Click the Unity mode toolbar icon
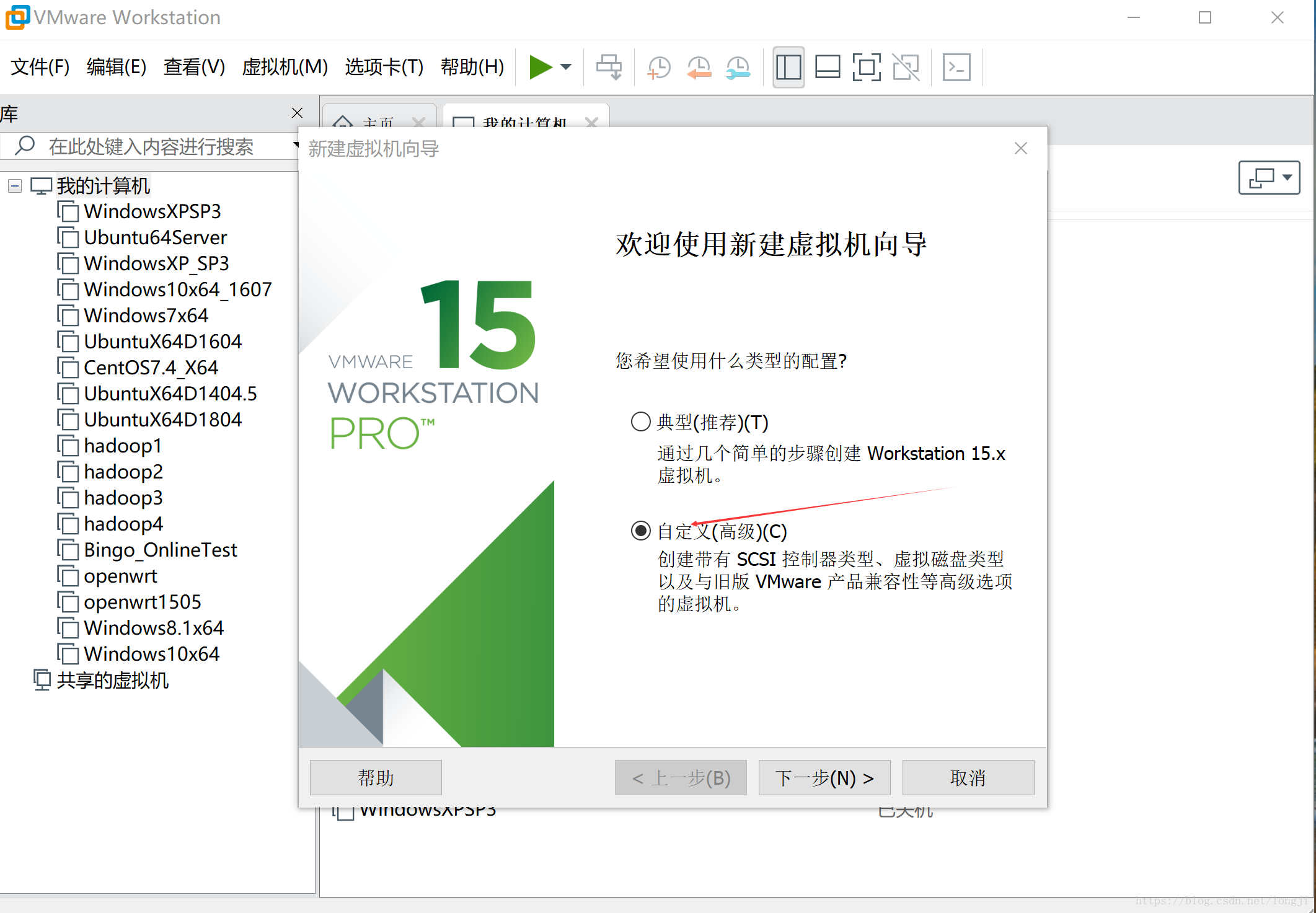 906,67
